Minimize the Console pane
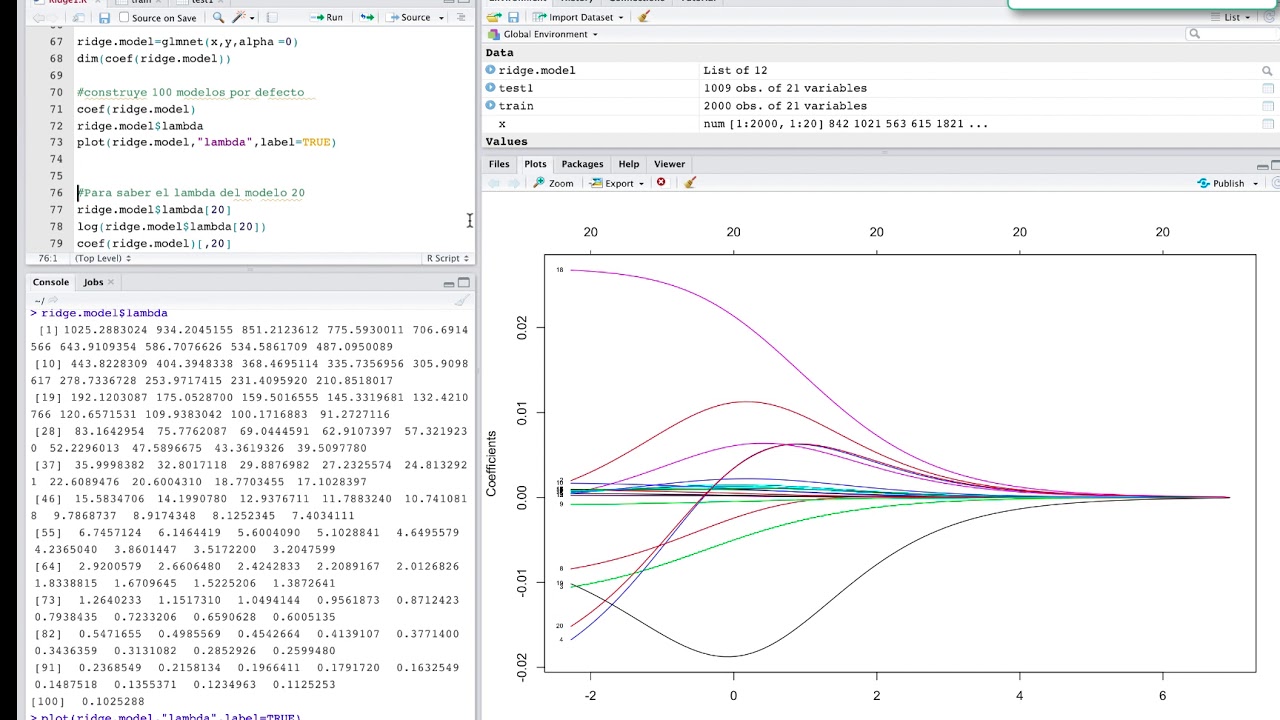Image resolution: width=1280 pixels, height=720 pixels. [x=449, y=283]
